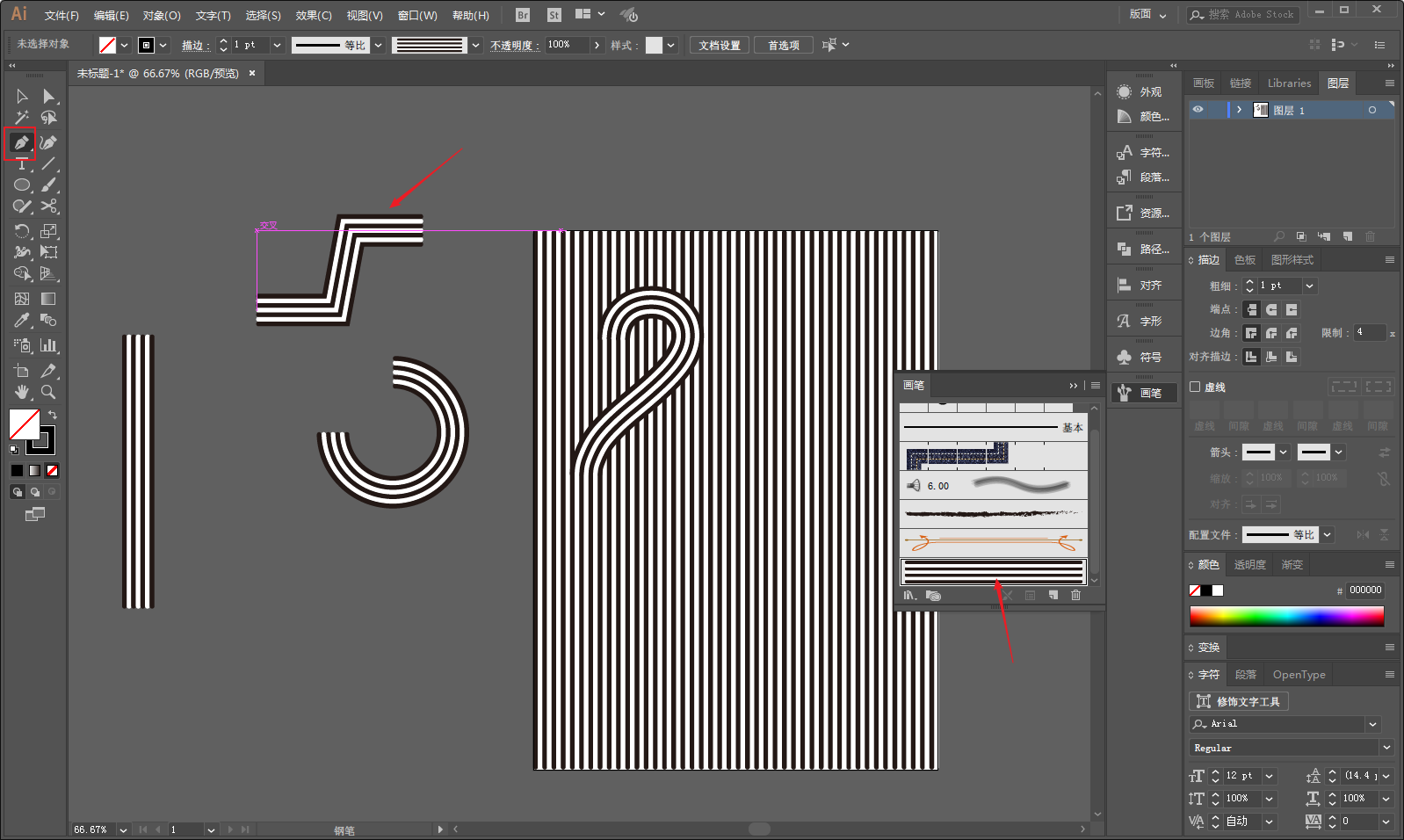Open the font family Arial dropdown
This screenshot has width=1404, height=840.
1372,724
